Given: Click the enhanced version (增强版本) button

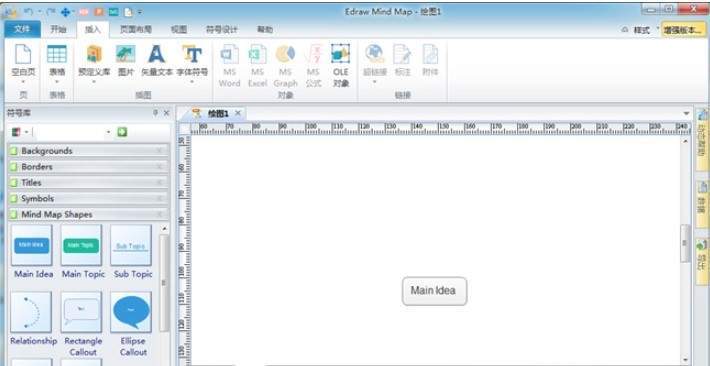Looking at the screenshot, I should click(x=684, y=30).
